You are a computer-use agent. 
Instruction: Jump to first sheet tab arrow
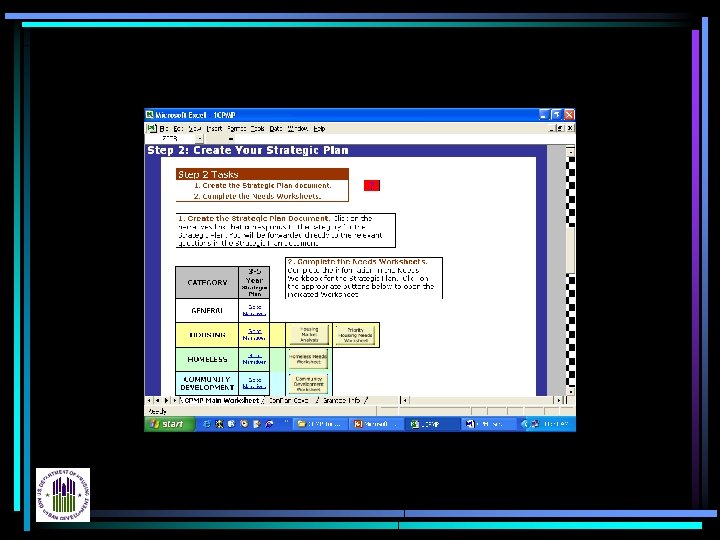(149, 401)
